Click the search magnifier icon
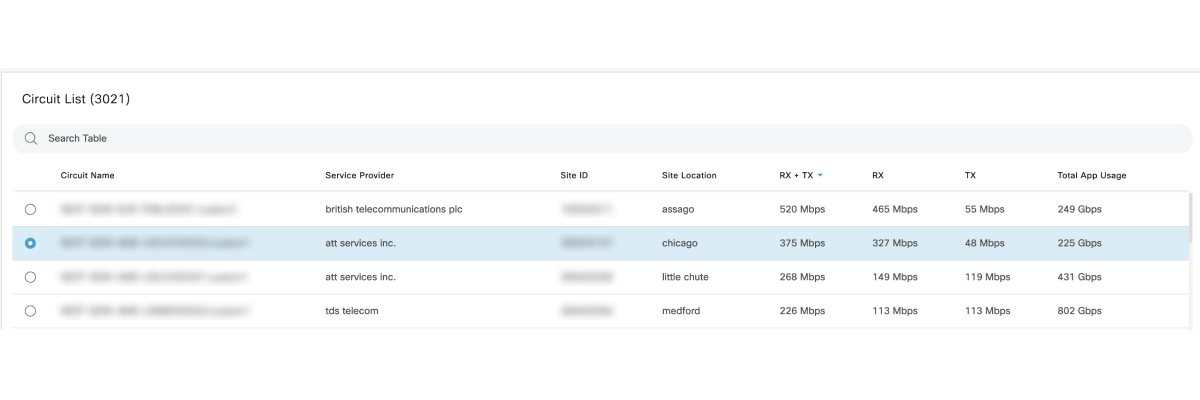This screenshot has height=400, width=1200. (x=31, y=138)
